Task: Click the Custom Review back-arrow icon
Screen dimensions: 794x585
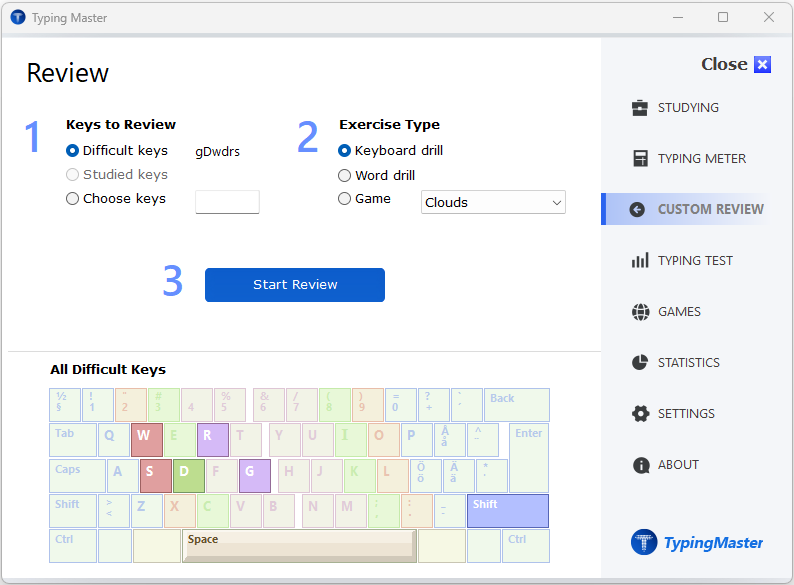Action: 637,209
